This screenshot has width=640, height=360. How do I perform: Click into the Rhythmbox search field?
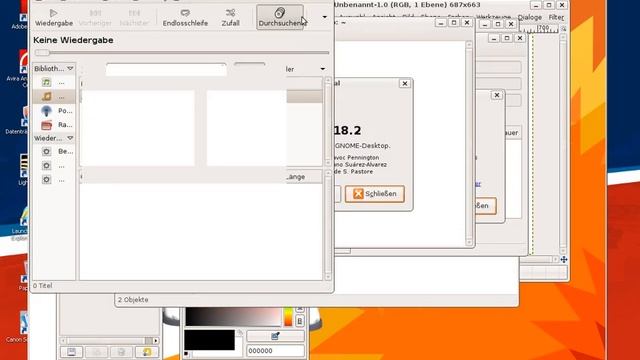[166, 69]
